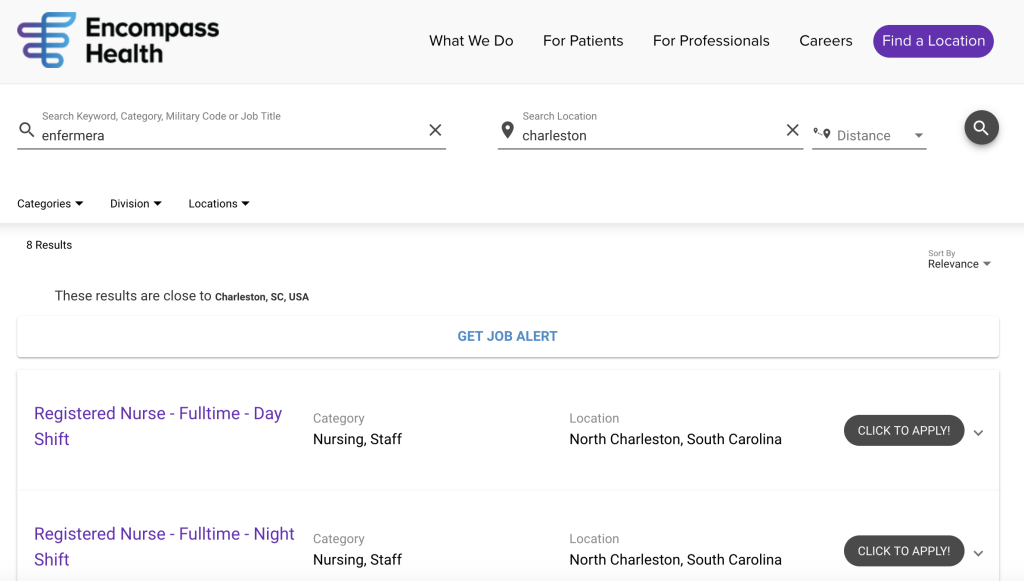Click the round dark search button
Image resolution: width=1024 pixels, height=581 pixels.
(x=981, y=128)
